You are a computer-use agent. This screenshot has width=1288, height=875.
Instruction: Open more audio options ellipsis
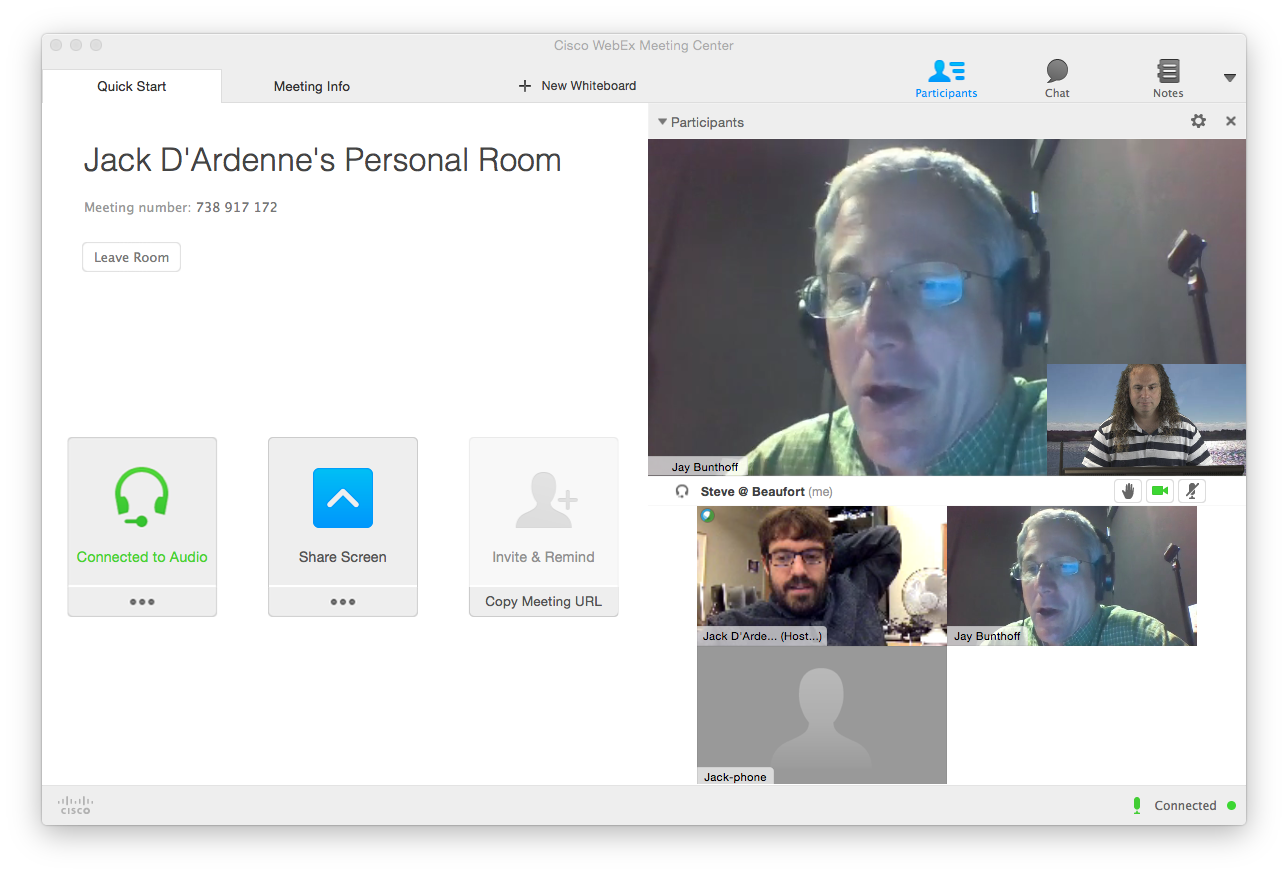point(142,602)
